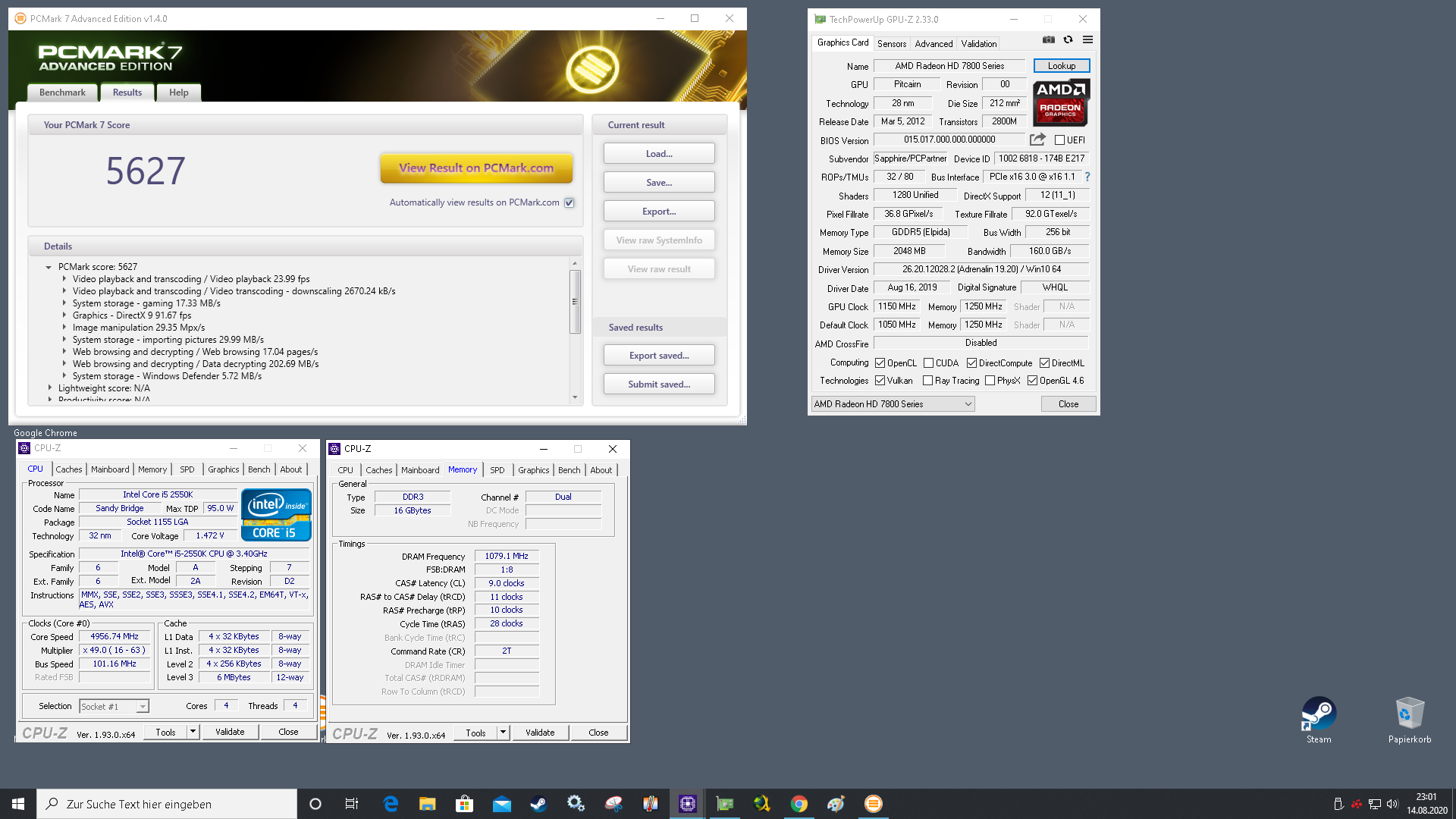
Task: Click the Cortana circle icon on the taskbar
Action: 315,804
